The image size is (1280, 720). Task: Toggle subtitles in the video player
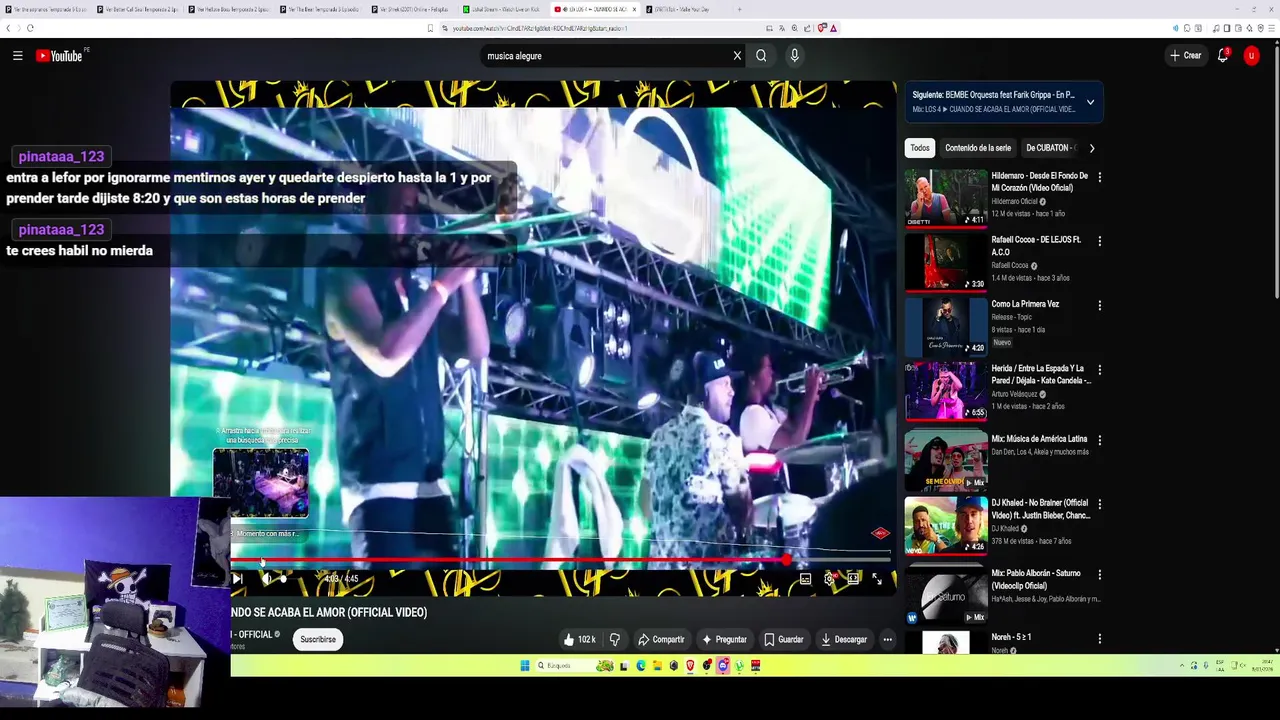pyautogui.click(x=805, y=578)
